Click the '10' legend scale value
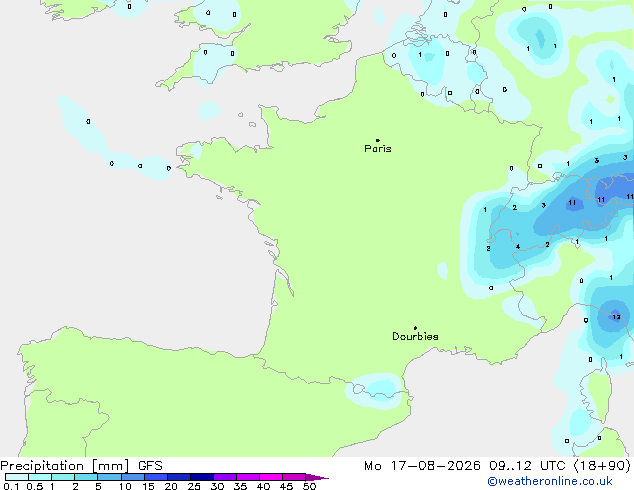 coord(125,486)
